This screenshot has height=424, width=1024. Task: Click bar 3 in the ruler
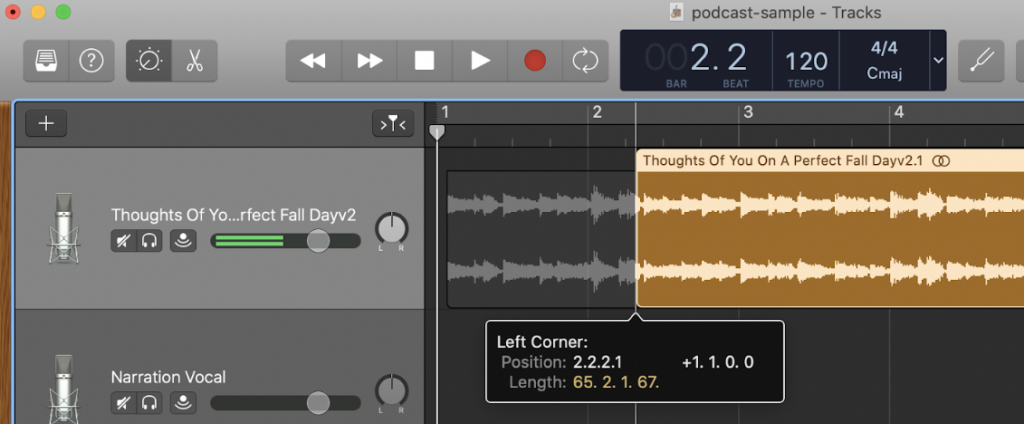(748, 112)
